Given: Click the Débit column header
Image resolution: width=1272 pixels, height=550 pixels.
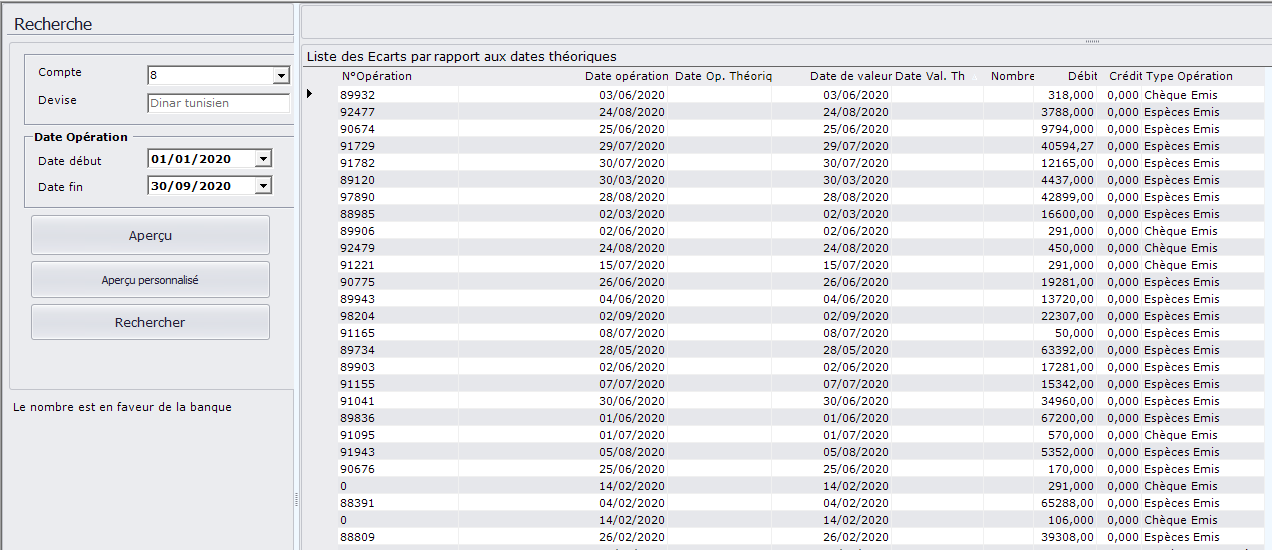Looking at the screenshot, I should (x=1082, y=76).
